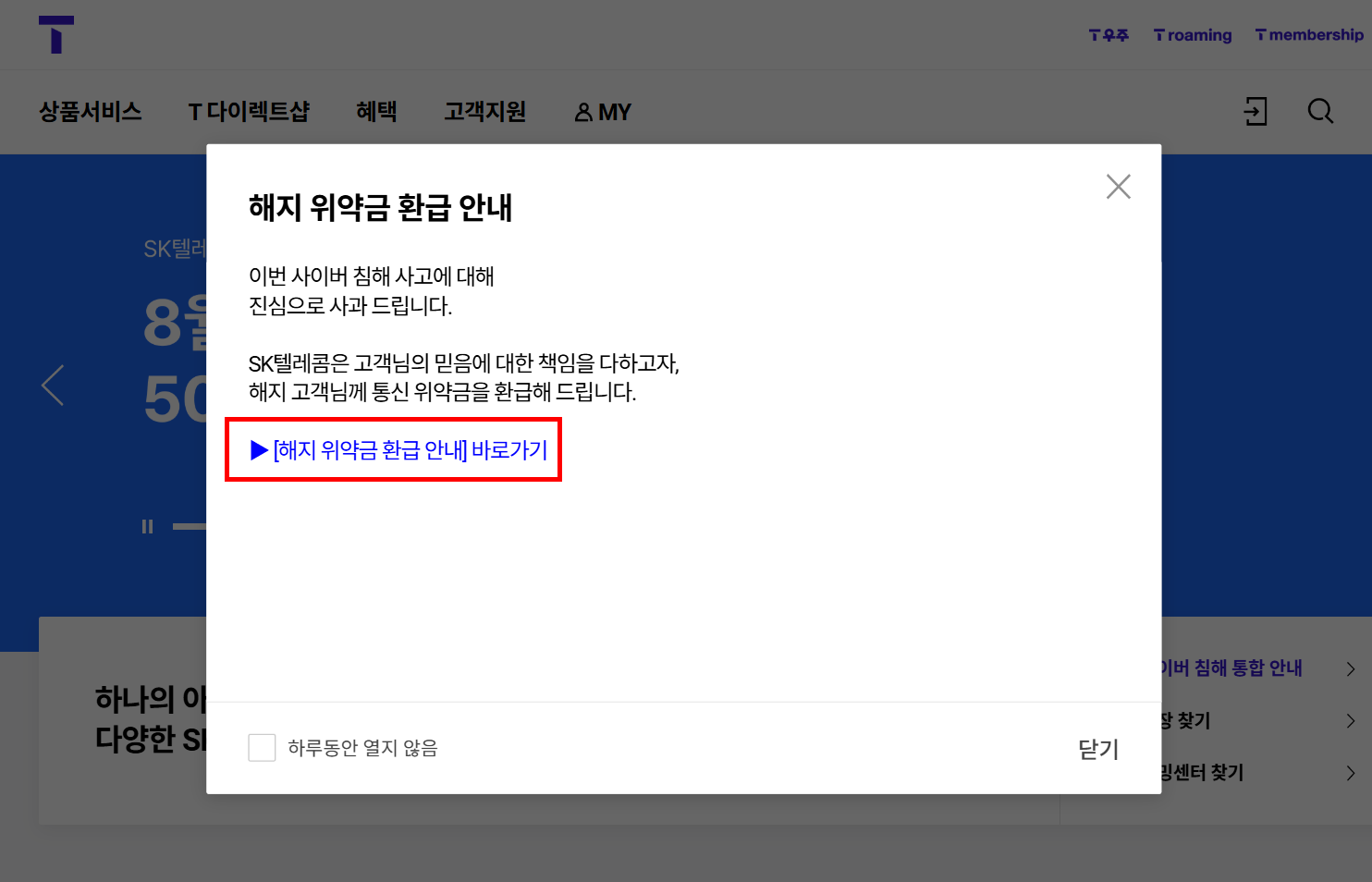Open the login arrow icon in header
The height and width of the screenshot is (882, 1372).
(x=1256, y=112)
